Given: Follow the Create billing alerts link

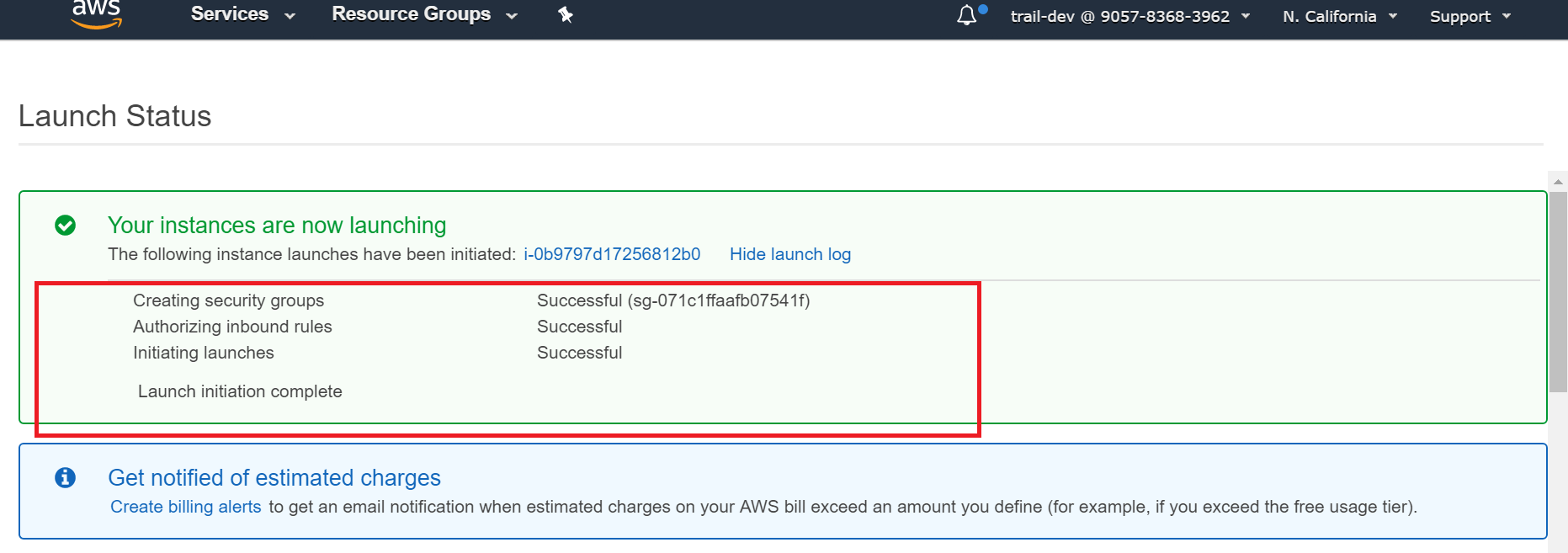Looking at the screenshot, I should pyautogui.click(x=186, y=507).
